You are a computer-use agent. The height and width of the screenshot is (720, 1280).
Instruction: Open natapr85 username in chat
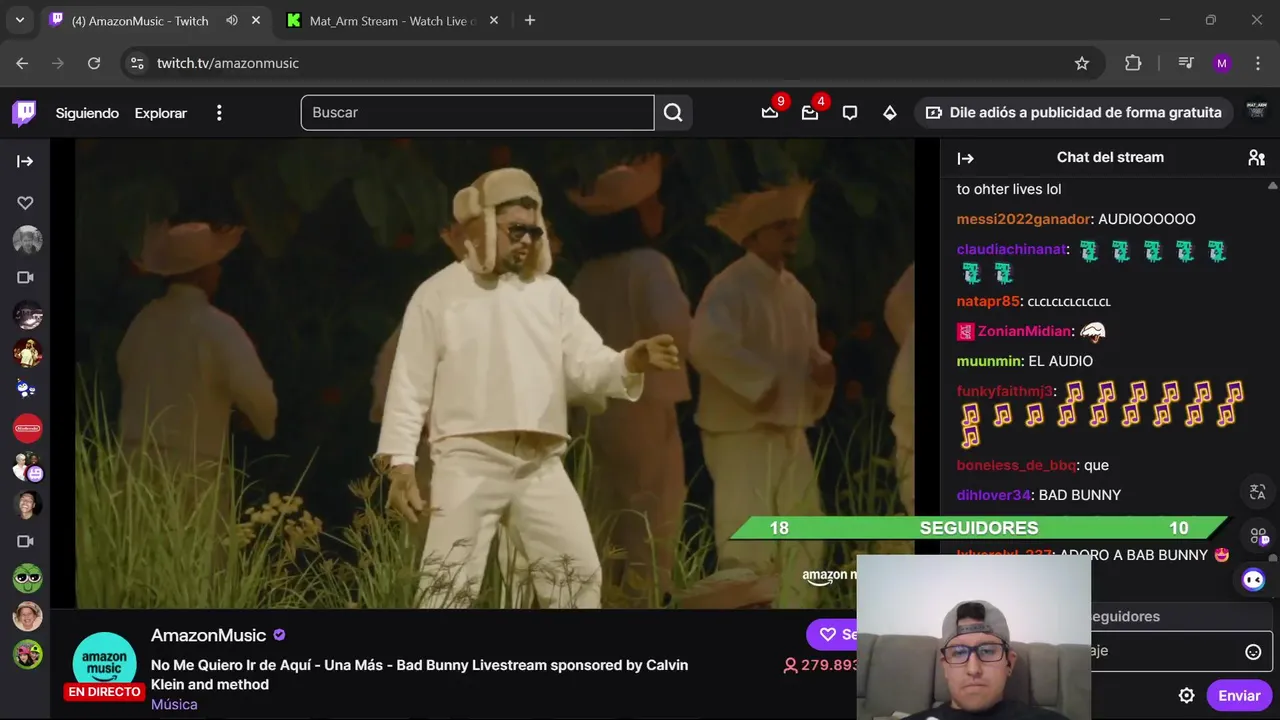click(x=988, y=301)
